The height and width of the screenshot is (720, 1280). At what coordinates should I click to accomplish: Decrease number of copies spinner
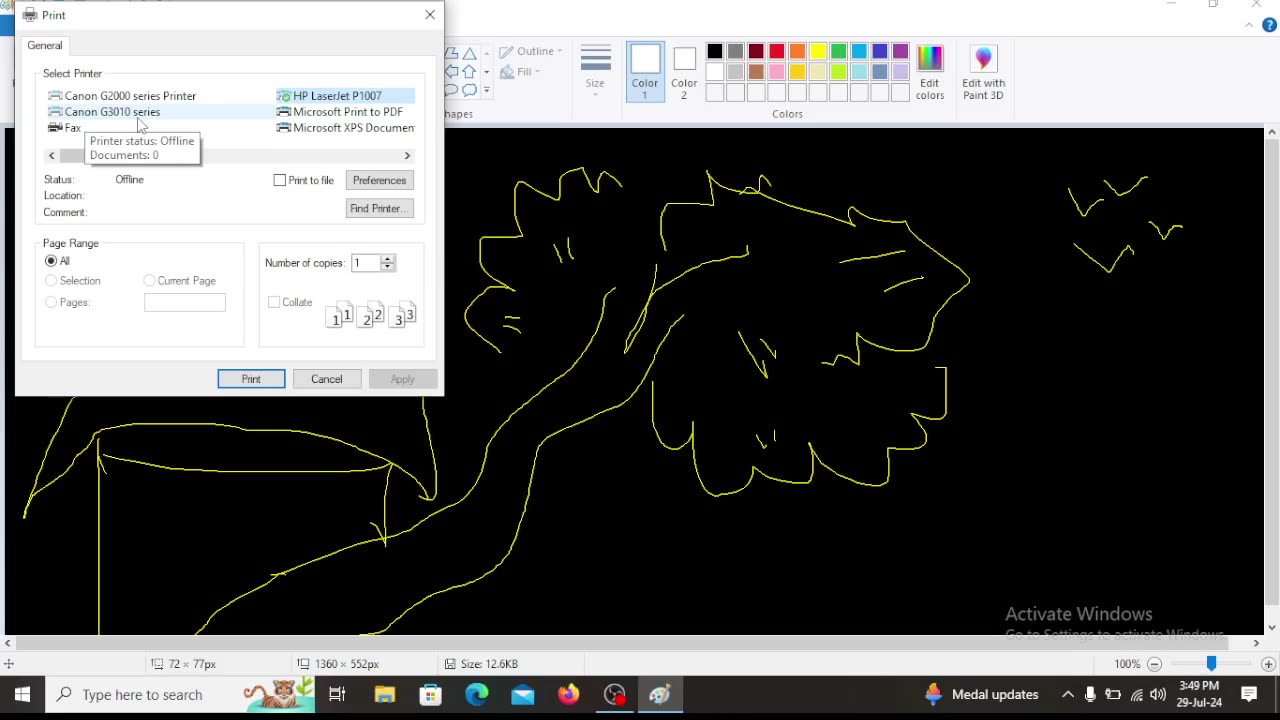pos(388,268)
